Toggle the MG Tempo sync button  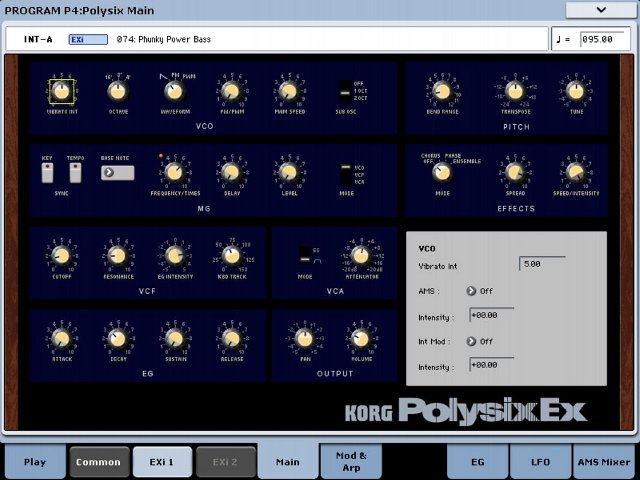(x=76, y=173)
